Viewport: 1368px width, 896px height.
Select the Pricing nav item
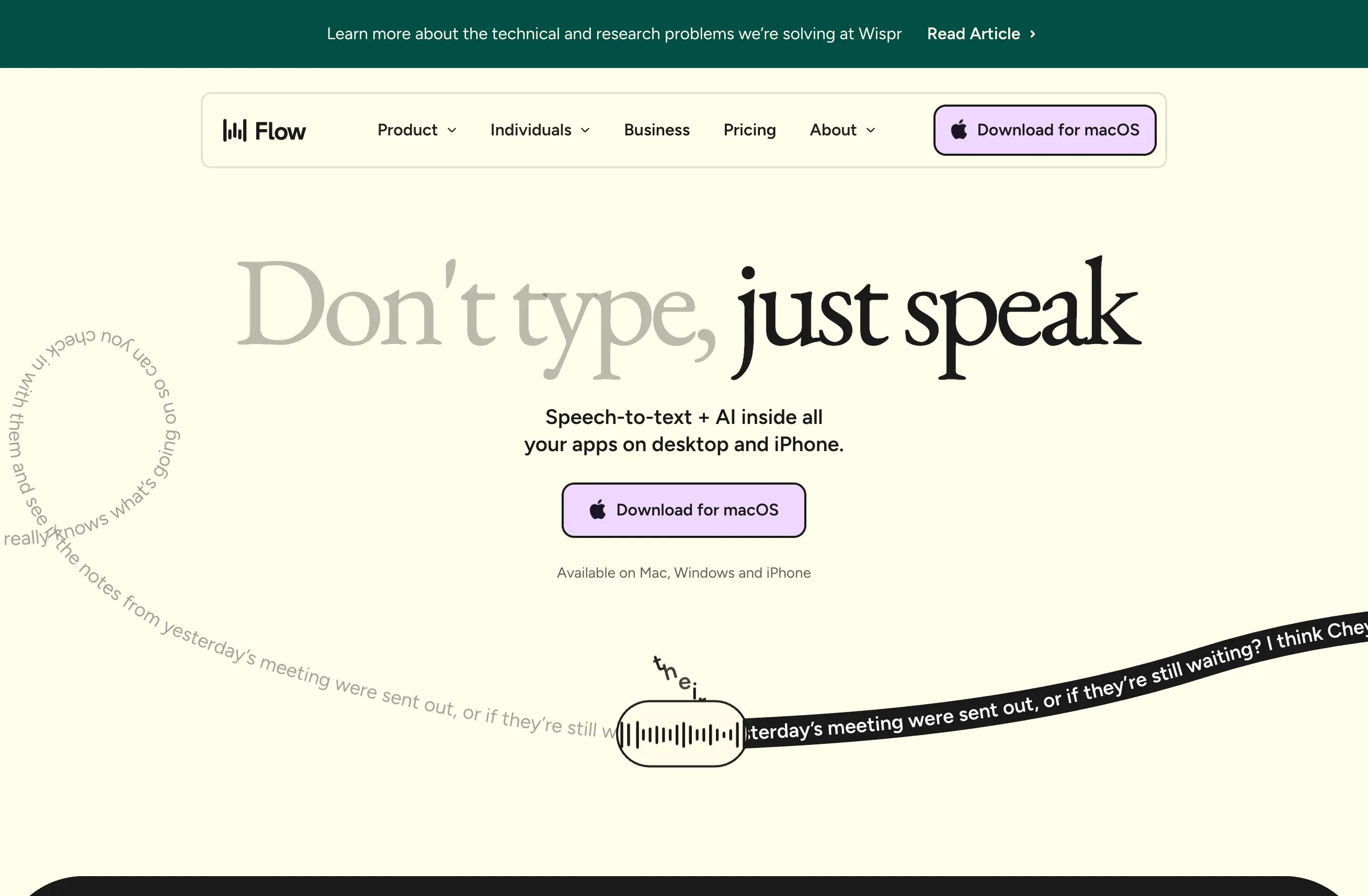(749, 130)
